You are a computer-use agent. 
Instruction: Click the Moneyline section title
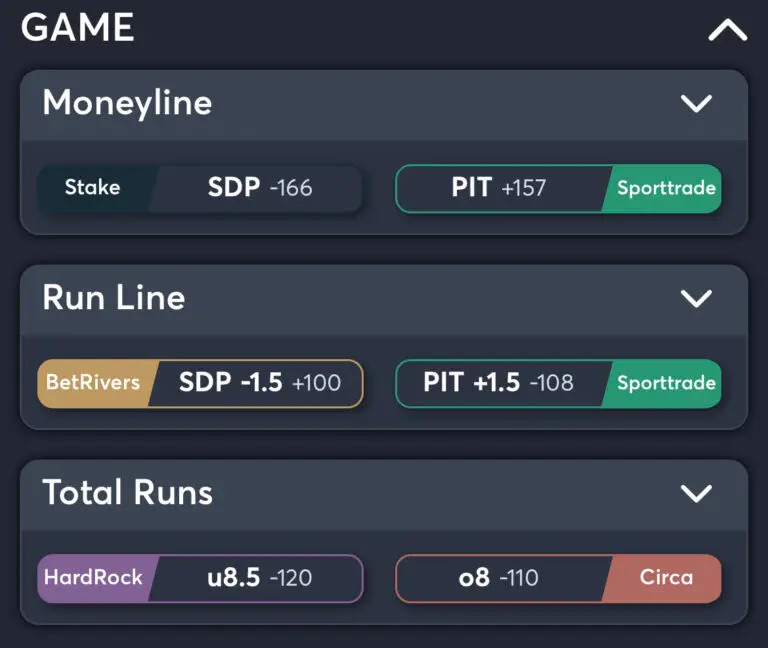coord(127,102)
